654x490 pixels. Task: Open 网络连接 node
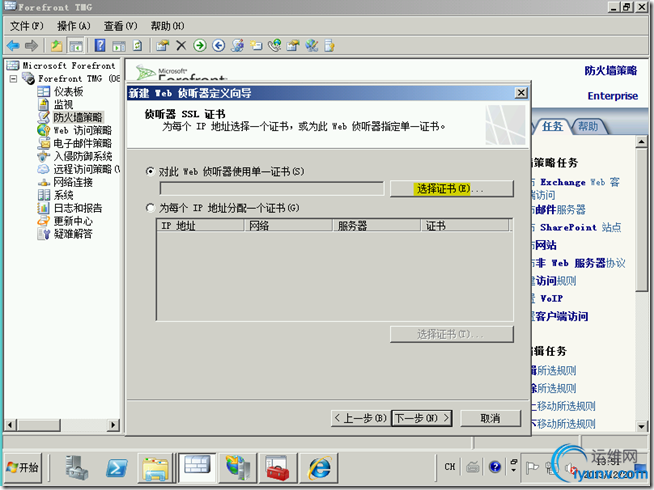click(73, 182)
